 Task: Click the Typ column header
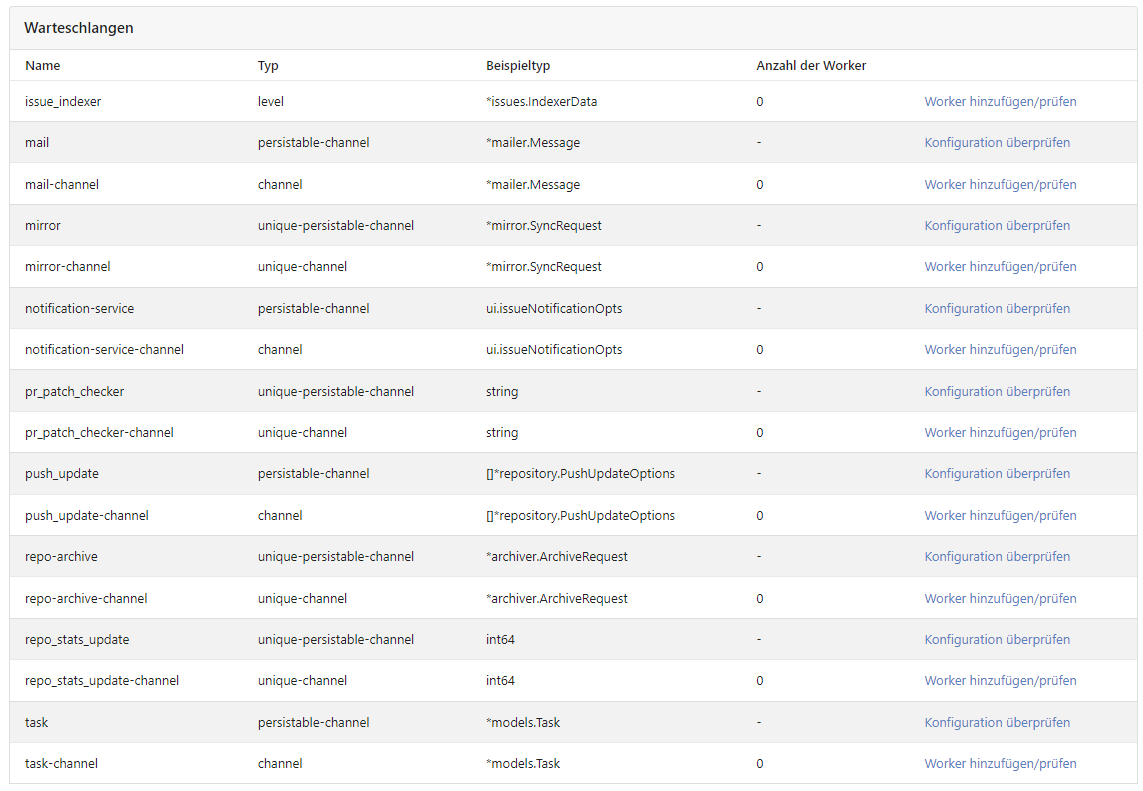(268, 66)
